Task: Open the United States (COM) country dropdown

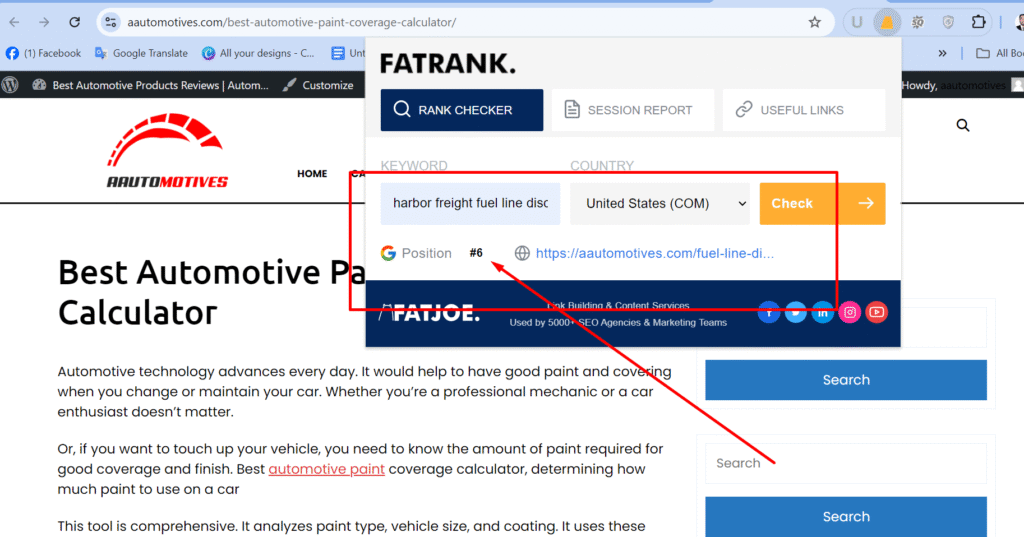Action: [x=660, y=203]
